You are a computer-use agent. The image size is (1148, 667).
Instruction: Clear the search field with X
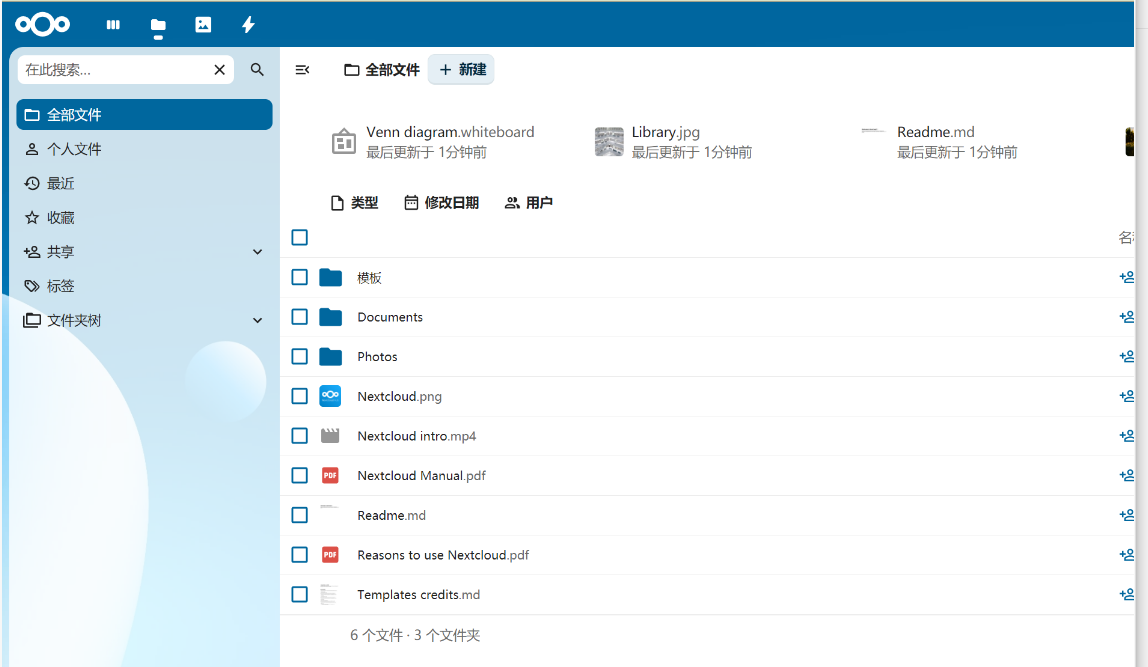pyautogui.click(x=219, y=70)
